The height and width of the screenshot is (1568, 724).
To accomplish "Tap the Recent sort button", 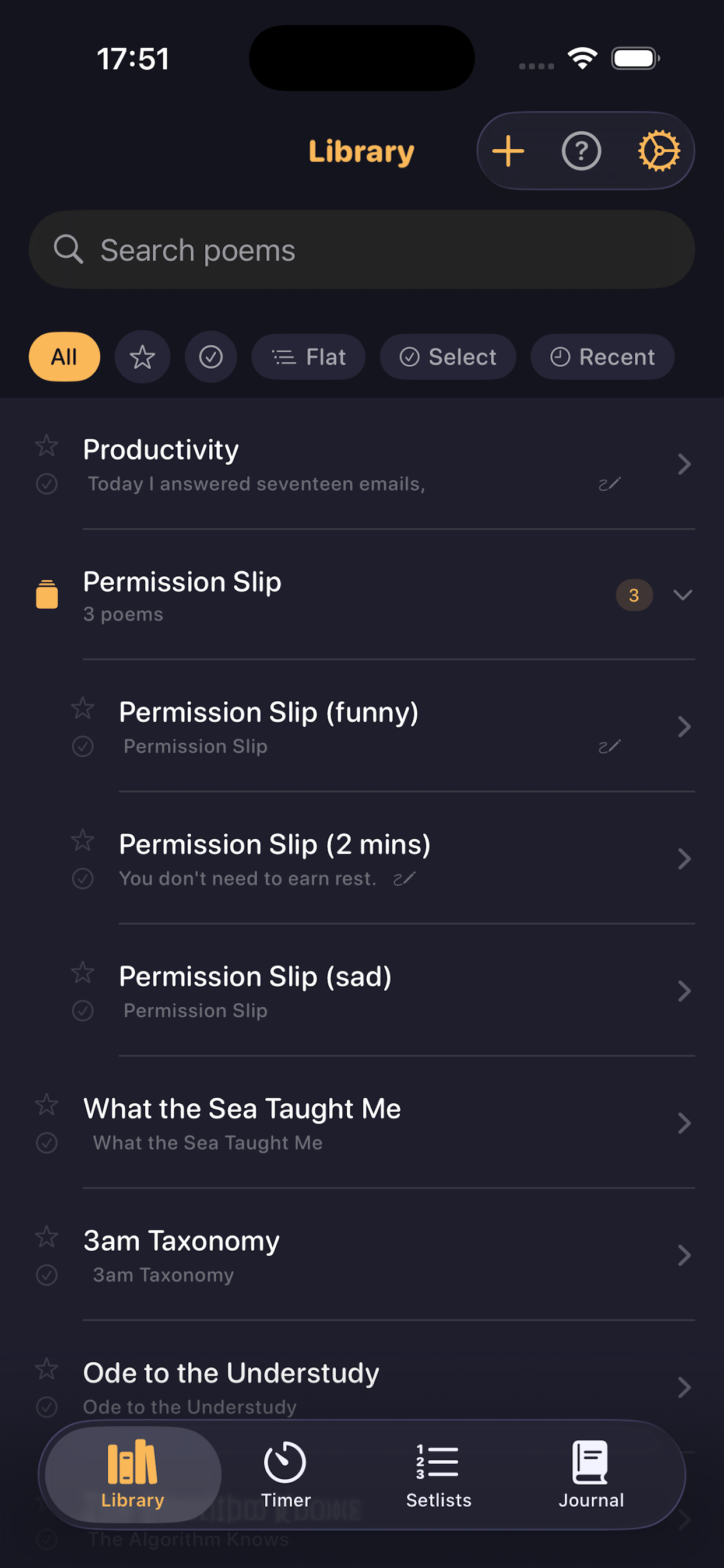I will (x=602, y=356).
